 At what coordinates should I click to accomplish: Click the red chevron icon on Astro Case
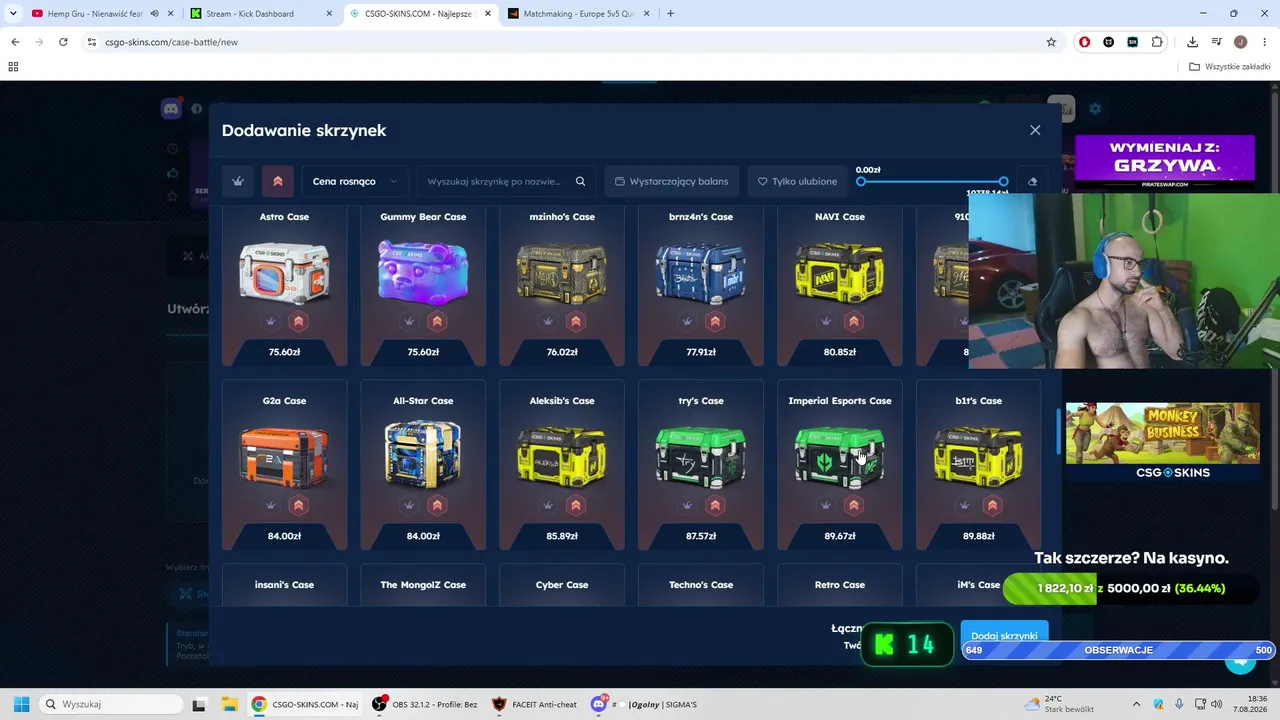[x=298, y=321]
